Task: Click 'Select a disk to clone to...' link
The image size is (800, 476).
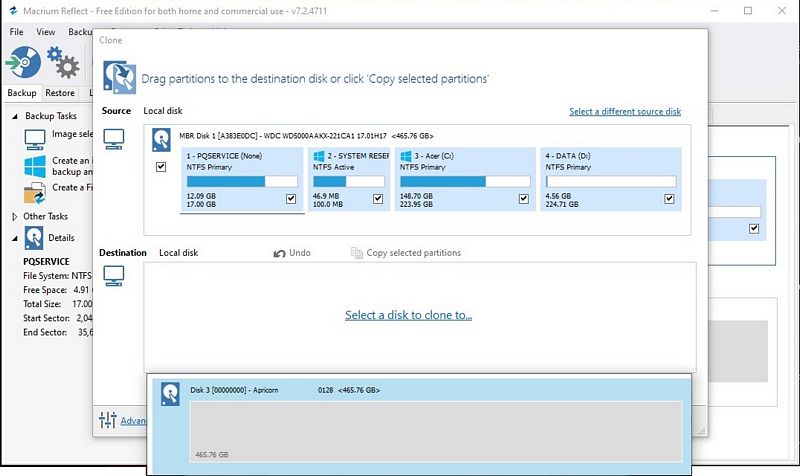Action: point(408,315)
